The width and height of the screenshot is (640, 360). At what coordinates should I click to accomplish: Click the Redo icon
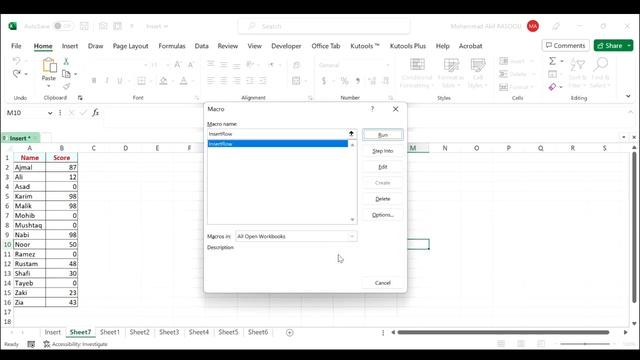pyautogui.click(x=16, y=74)
